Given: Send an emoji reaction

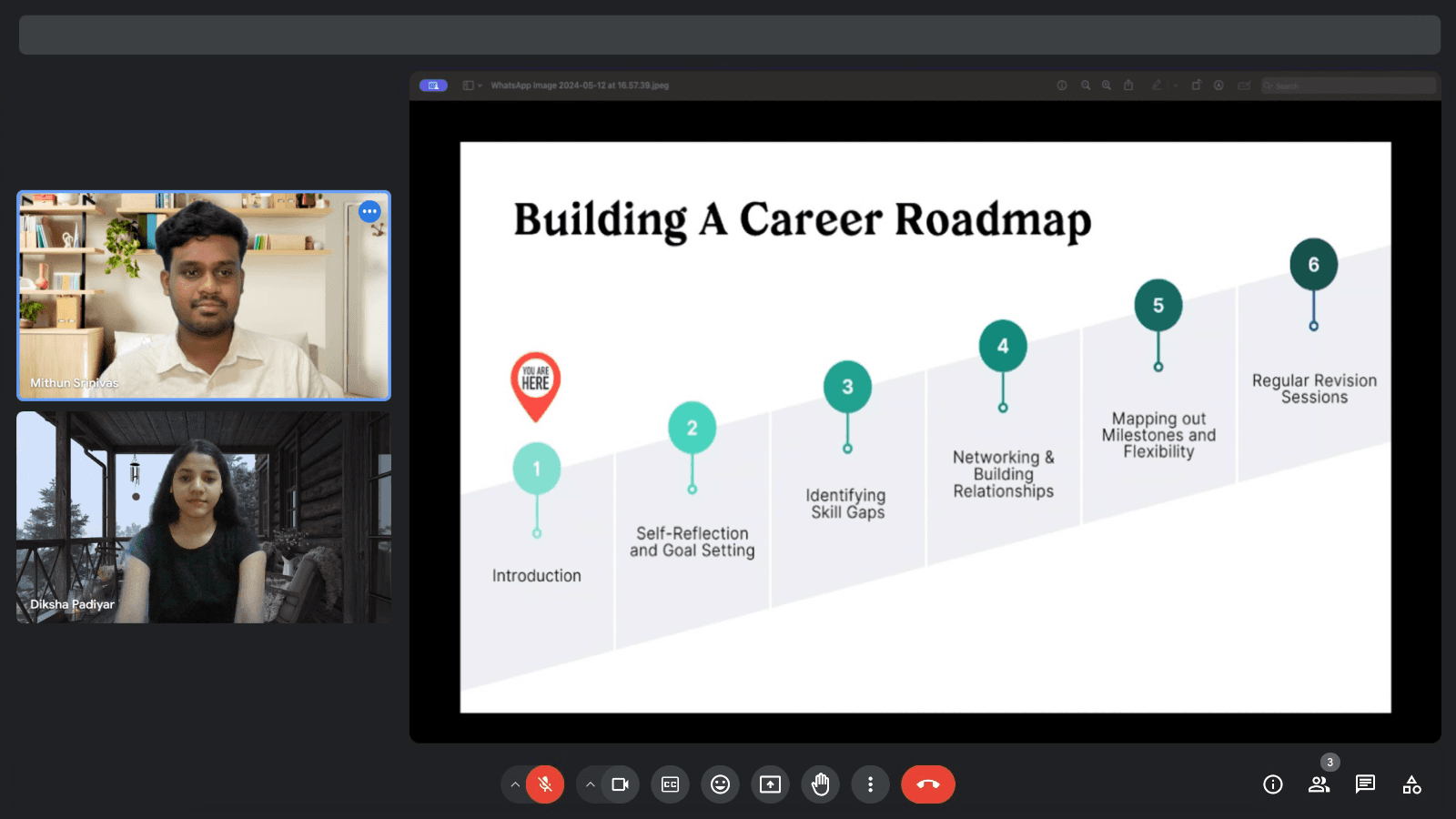Looking at the screenshot, I should (720, 784).
